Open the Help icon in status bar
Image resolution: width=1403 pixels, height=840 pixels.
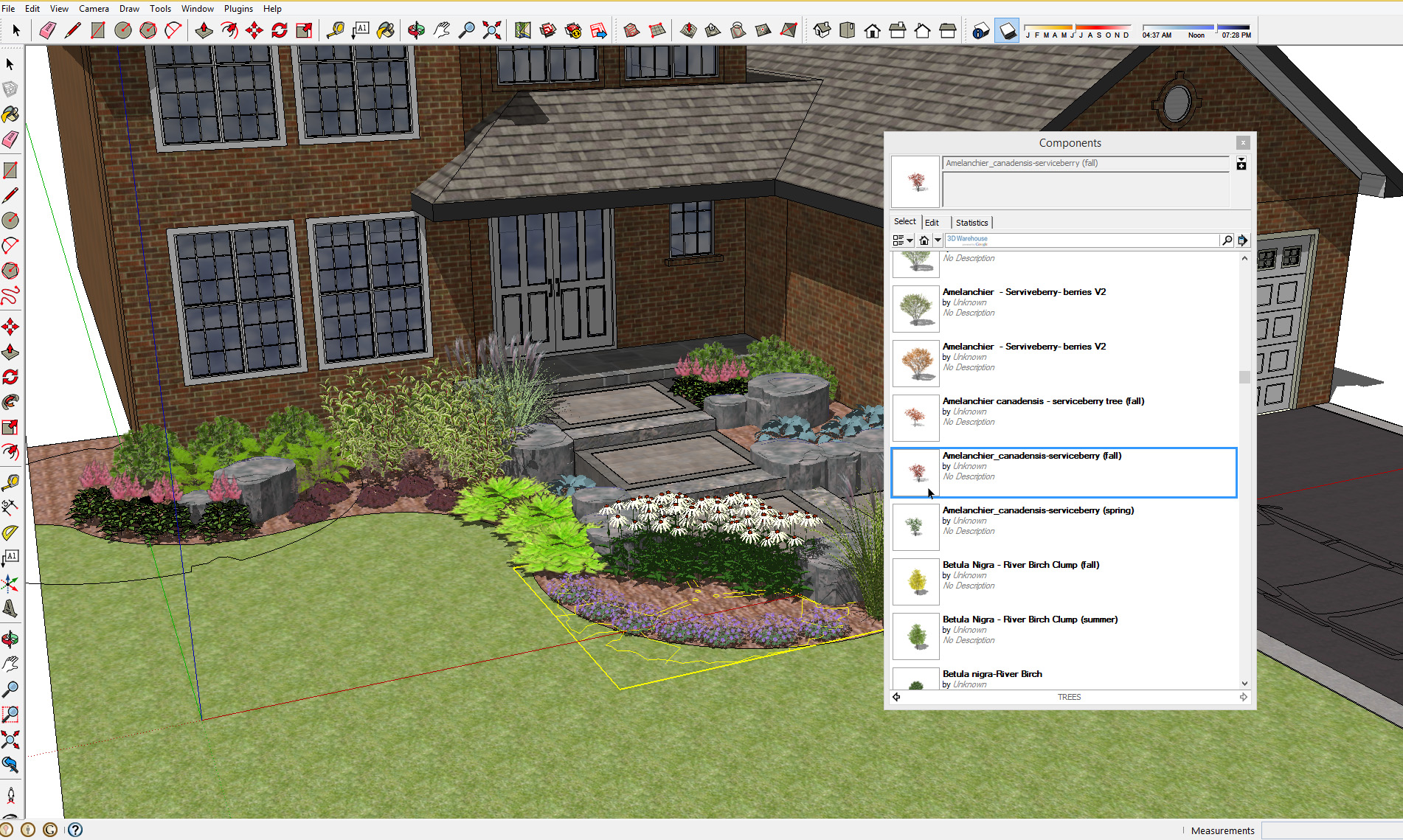(75, 830)
